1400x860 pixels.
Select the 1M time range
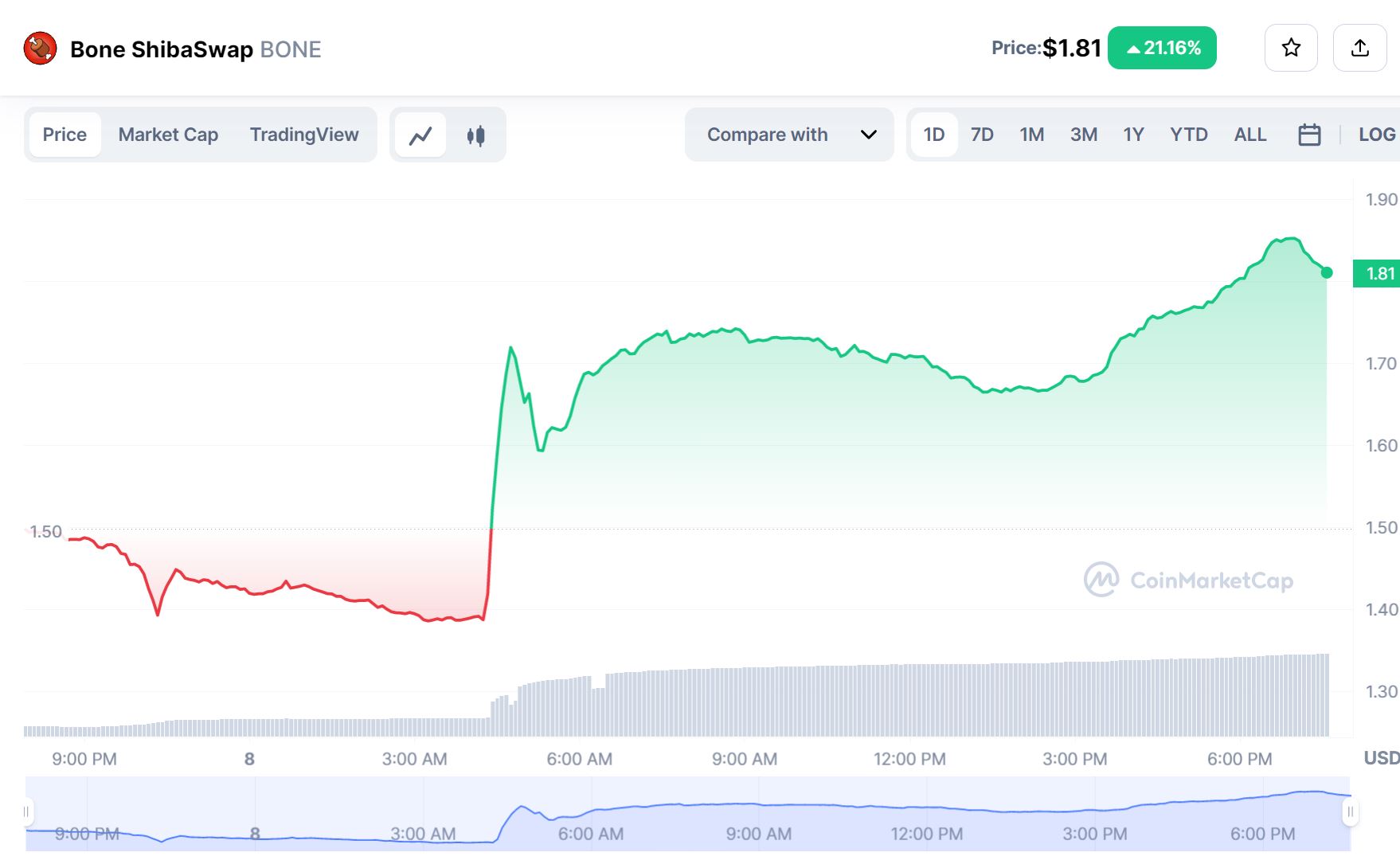1032,135
